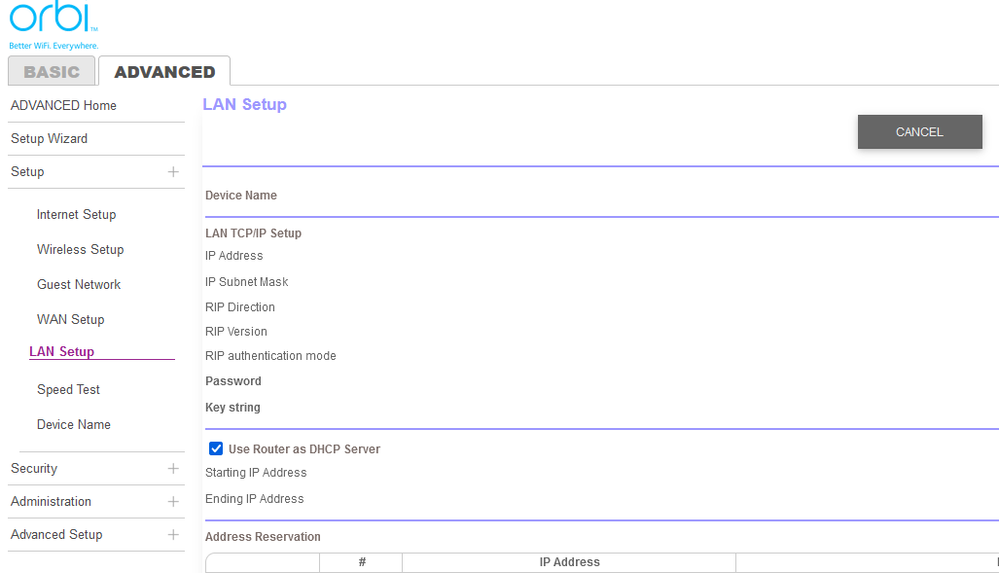Select LAN Setup in sidebar
999x573 pixels.
pos(62,351)
